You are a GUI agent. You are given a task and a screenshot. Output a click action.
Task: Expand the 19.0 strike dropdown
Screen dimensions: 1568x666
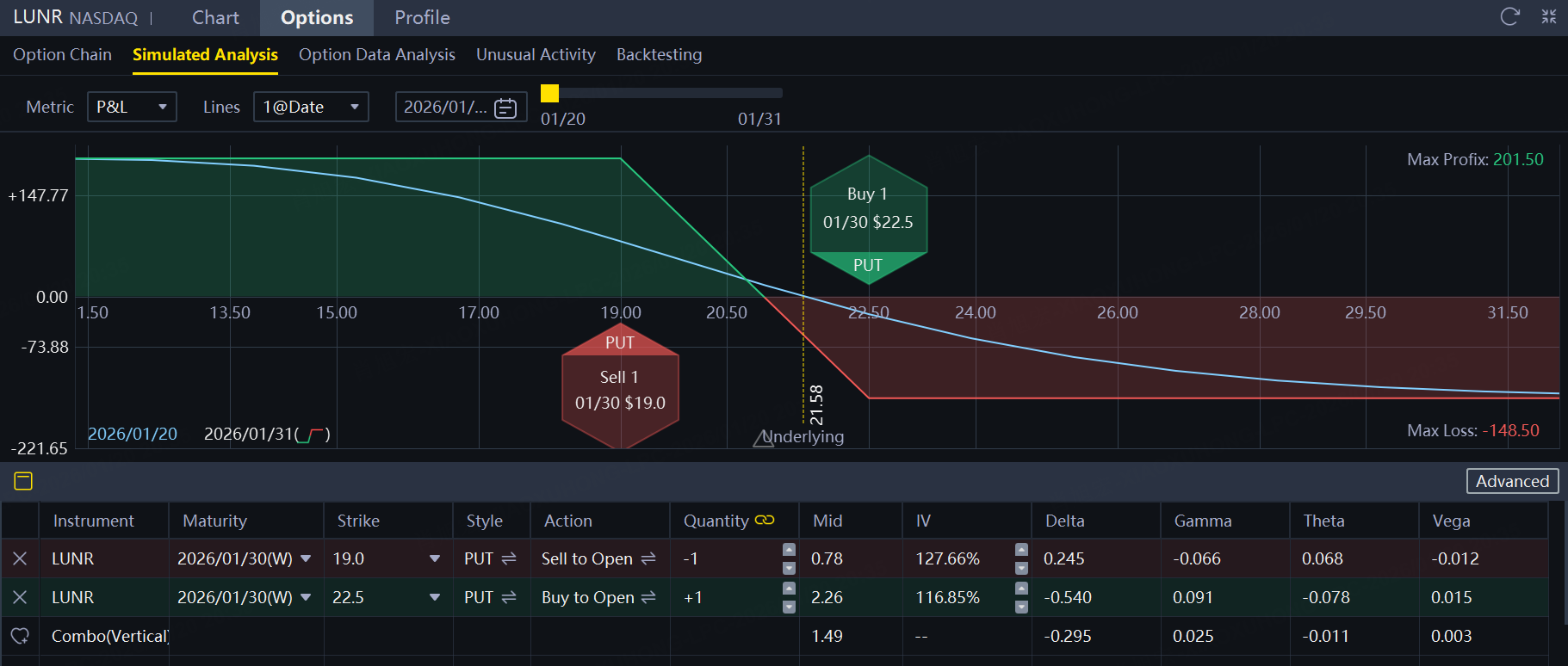[x=434, y=559]
